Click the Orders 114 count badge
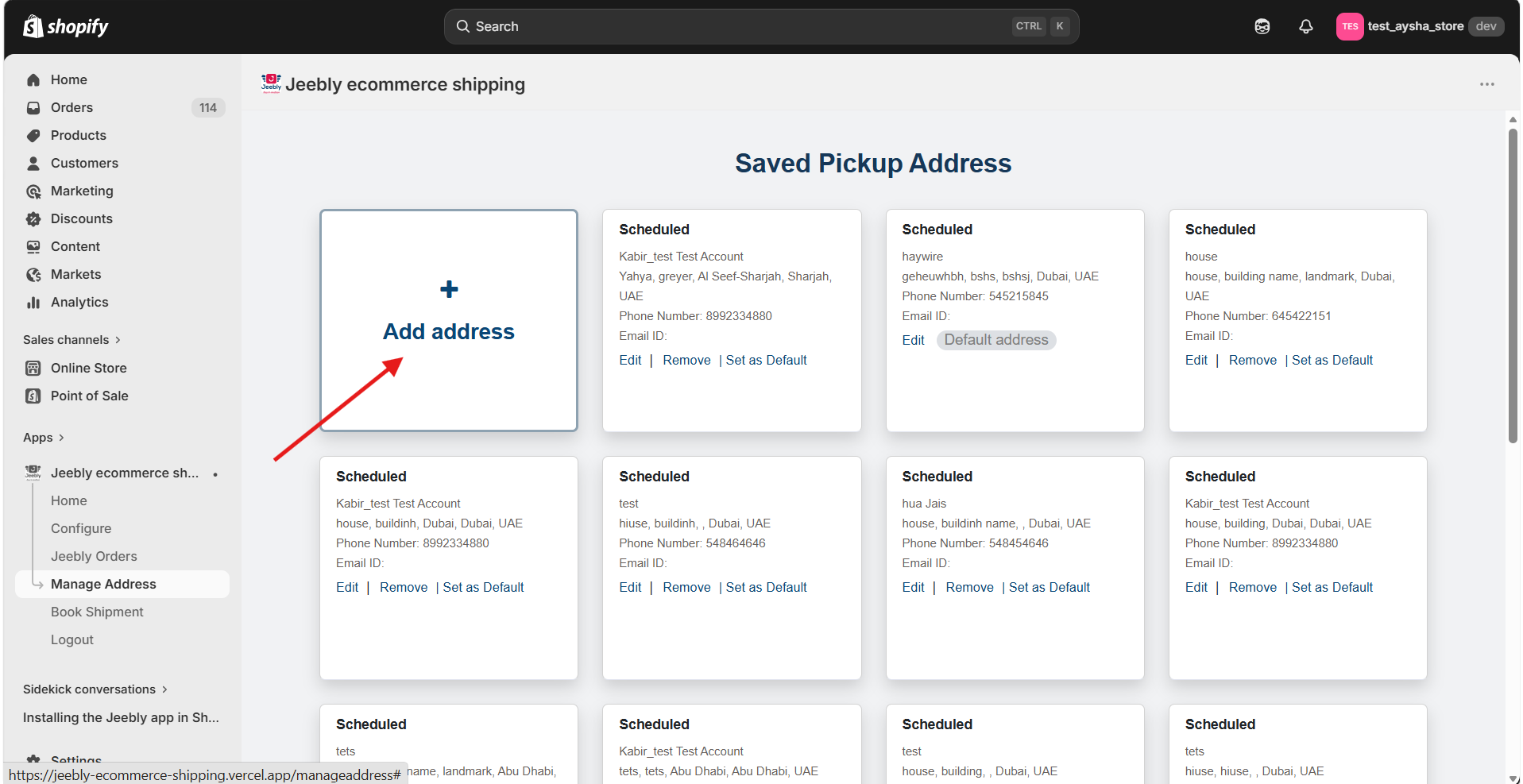1523x784 pixels. click(x=208, y=107)
